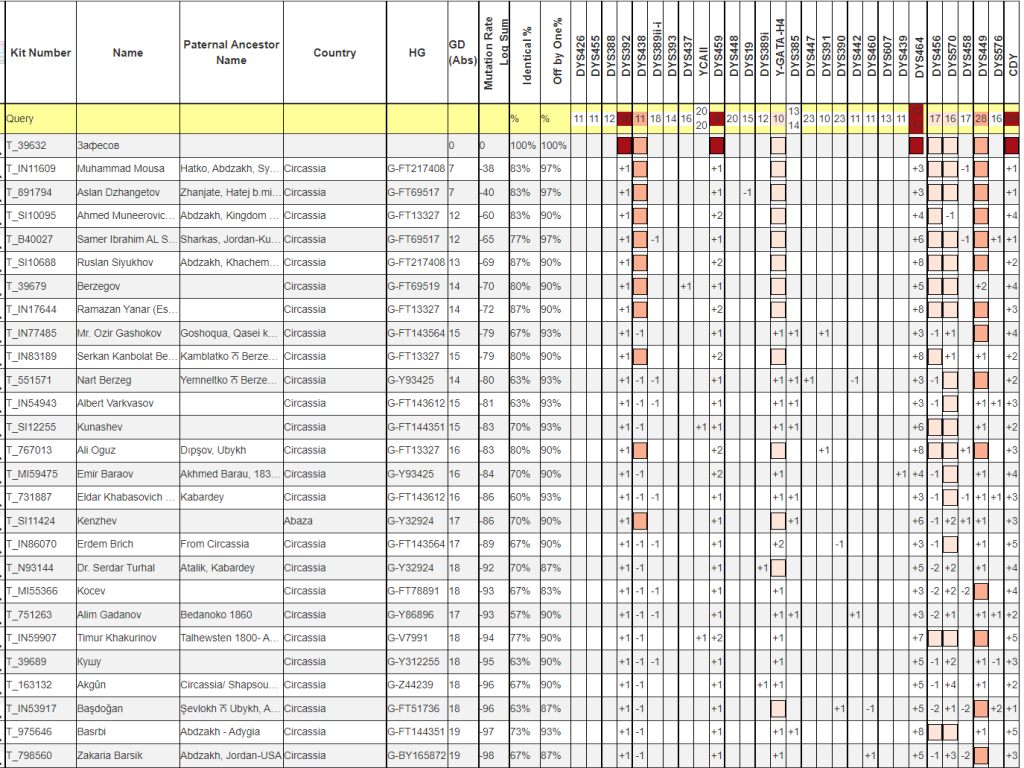
Task: Click the Kit Number column header
Action: click(x=40, y=52)
